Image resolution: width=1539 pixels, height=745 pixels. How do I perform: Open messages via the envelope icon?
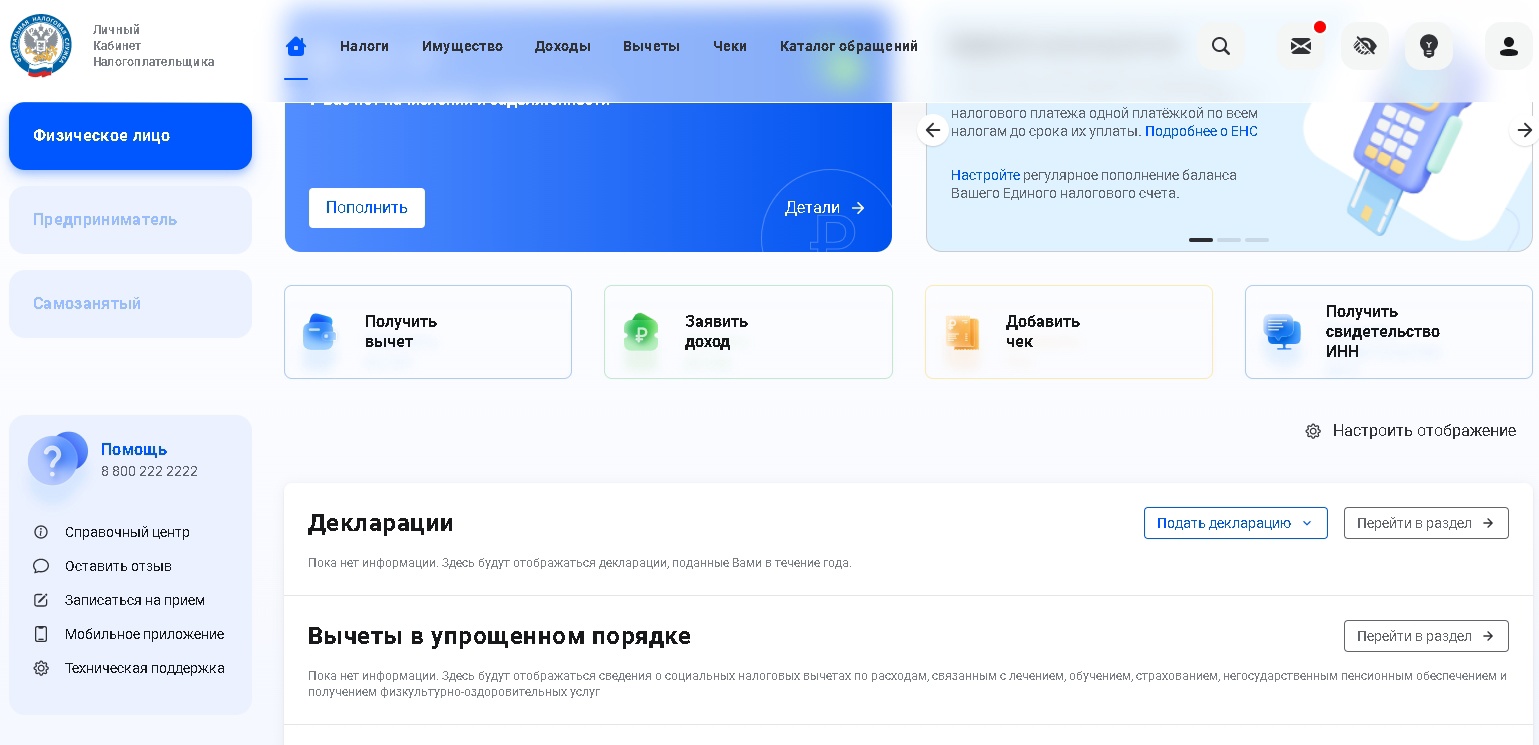point(1300,46)
